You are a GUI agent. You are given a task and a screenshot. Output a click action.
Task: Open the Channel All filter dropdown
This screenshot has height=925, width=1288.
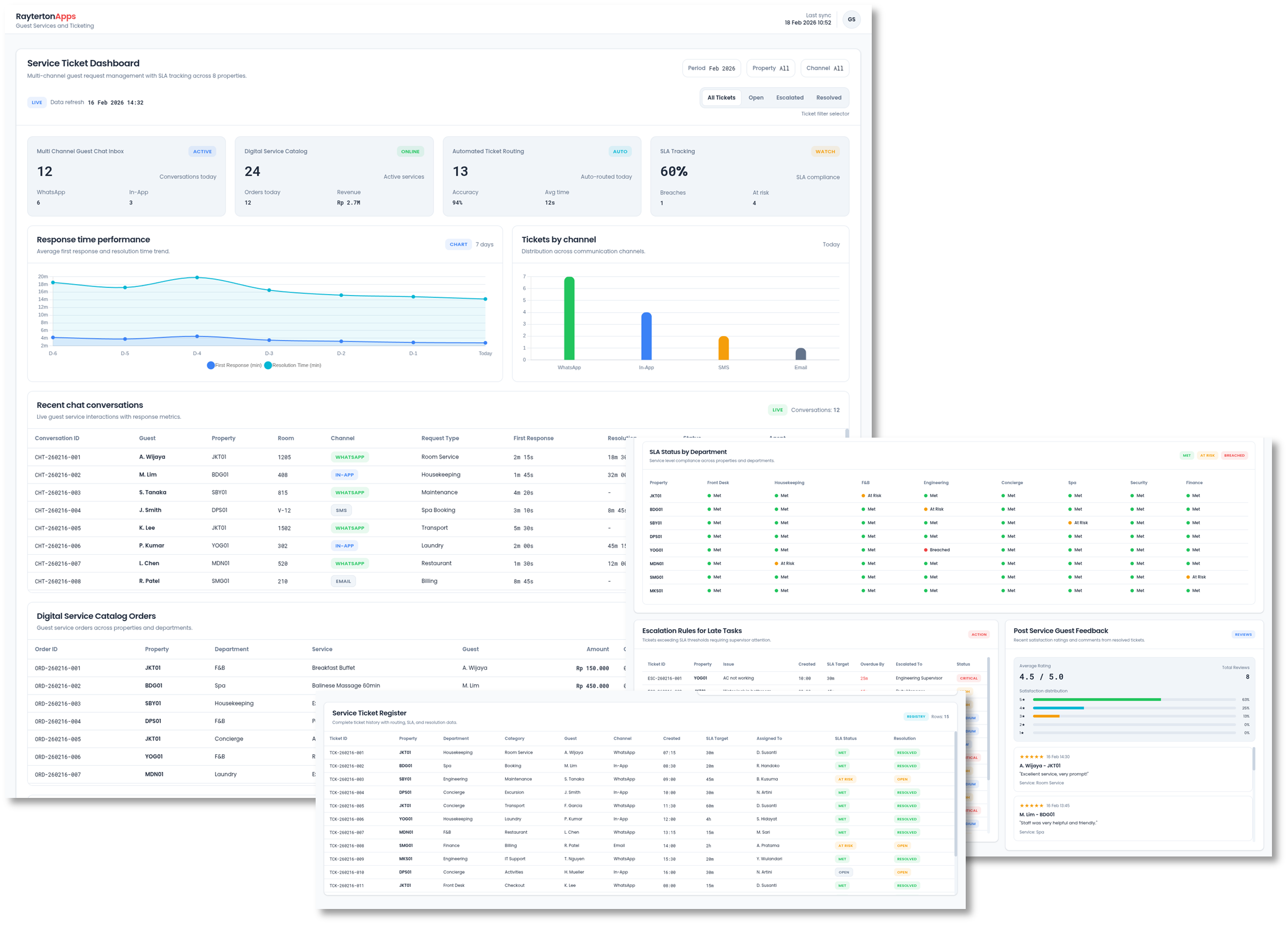[824, 68]
